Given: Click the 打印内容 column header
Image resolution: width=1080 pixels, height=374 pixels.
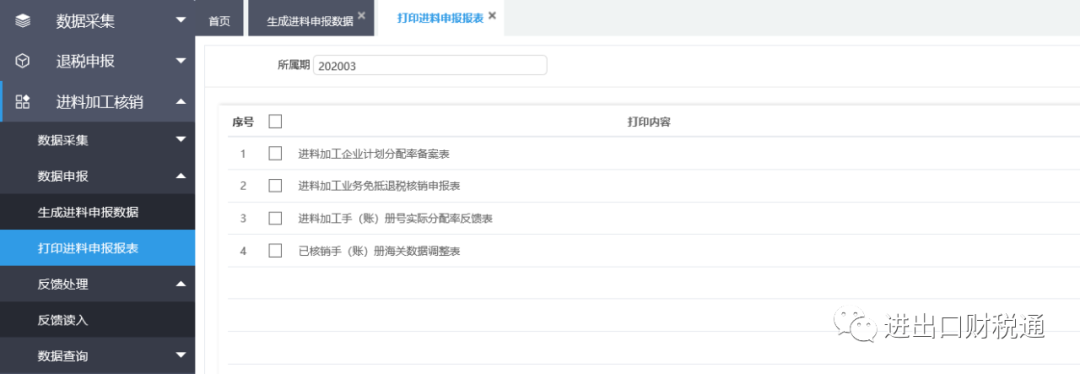Looking at the screenshot, I should tap(650, 122).
